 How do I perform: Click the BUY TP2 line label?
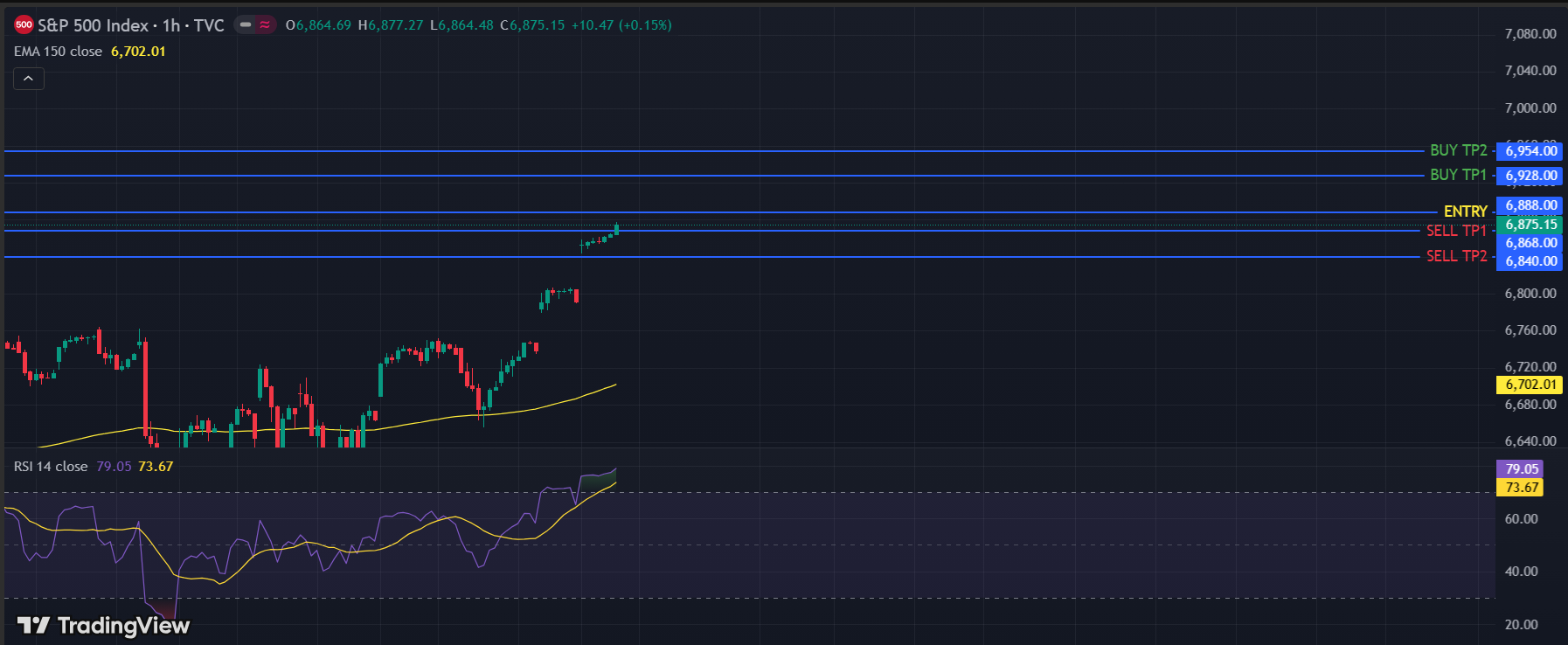(1458, 150)
